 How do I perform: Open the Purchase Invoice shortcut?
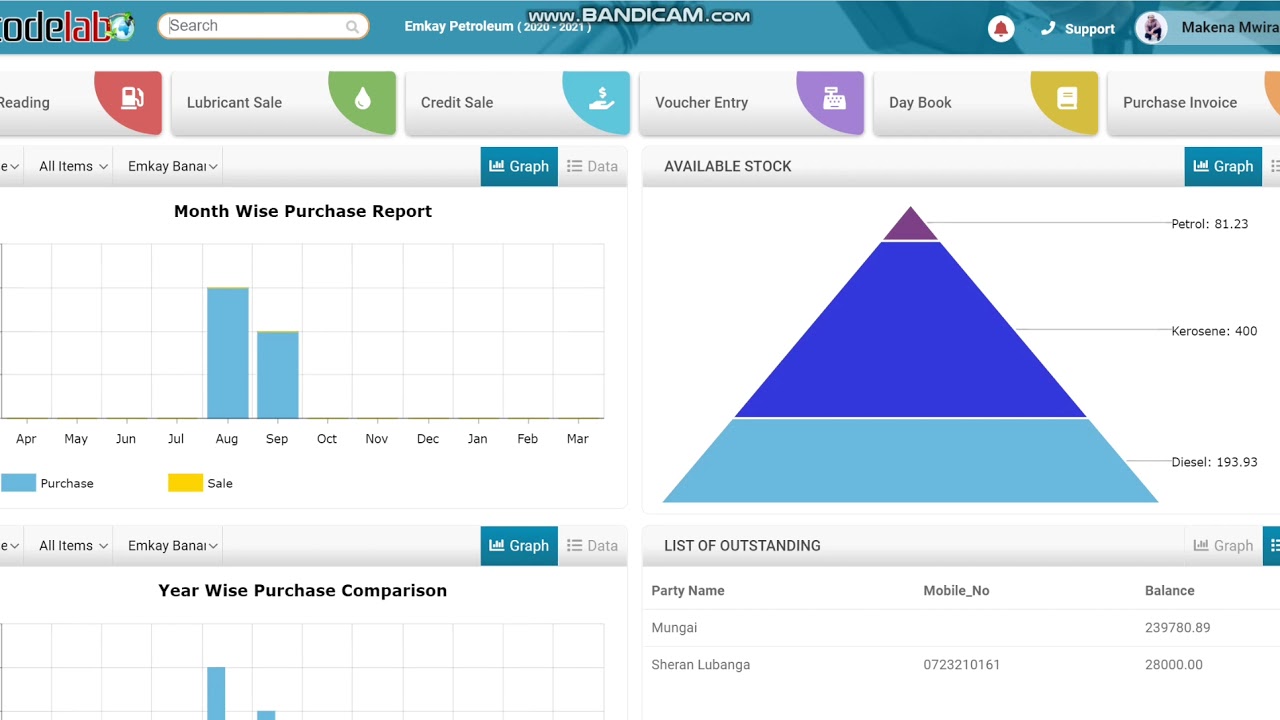click(x=1193, y=102)
